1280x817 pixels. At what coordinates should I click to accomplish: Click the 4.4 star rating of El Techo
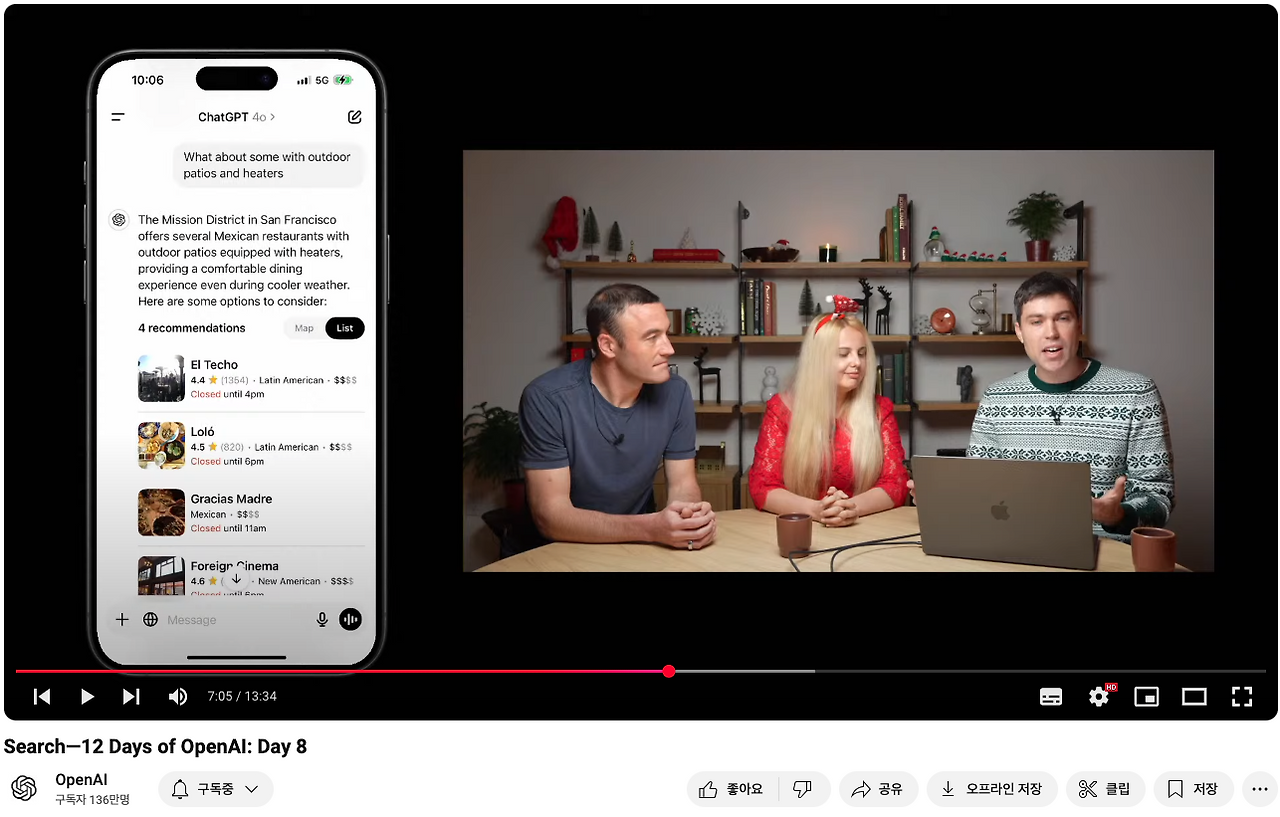[x=204, y=380]
